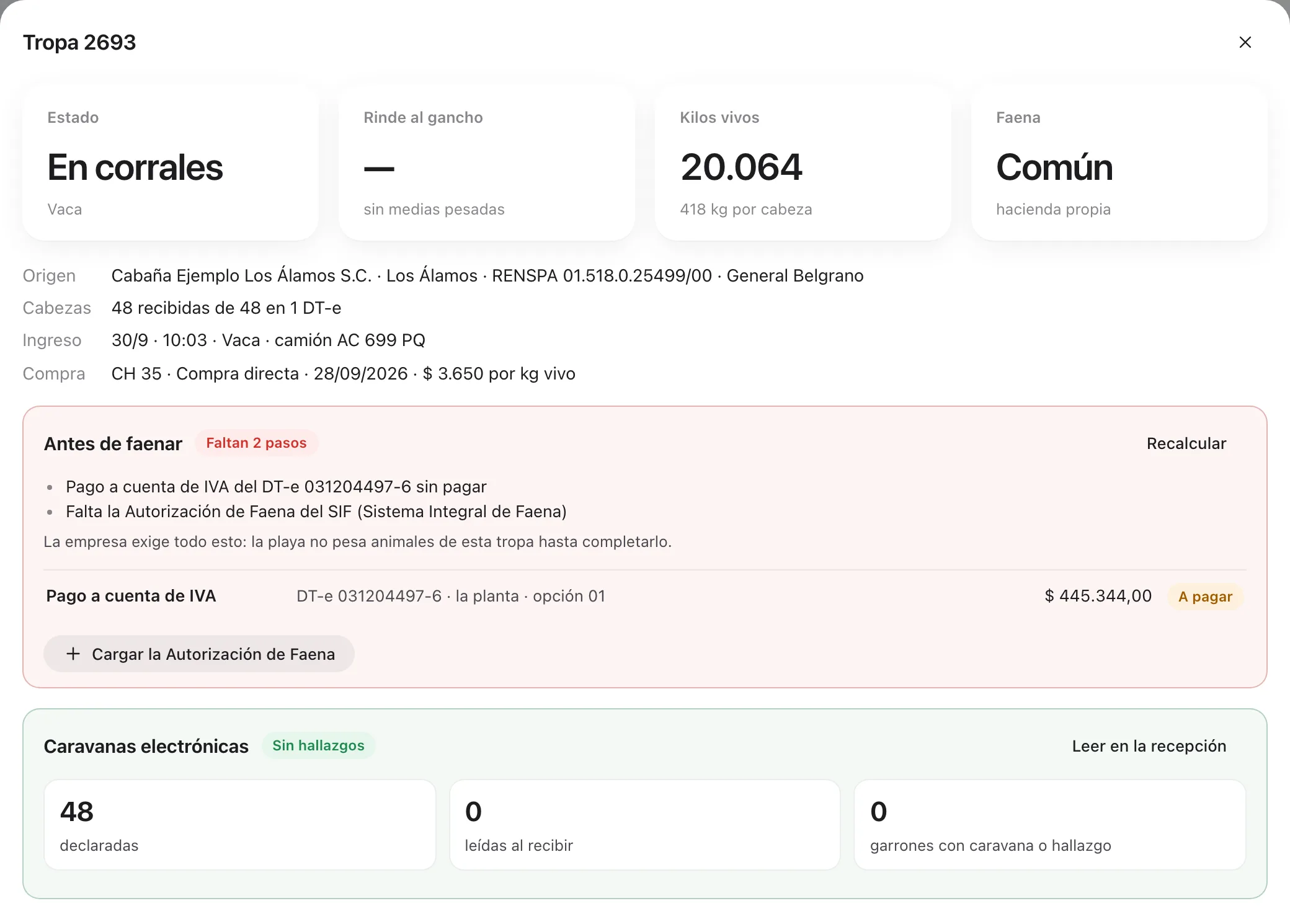Click the leídas al recibir tile
This screenshot has width=1290, height=924.
[645, 825]
